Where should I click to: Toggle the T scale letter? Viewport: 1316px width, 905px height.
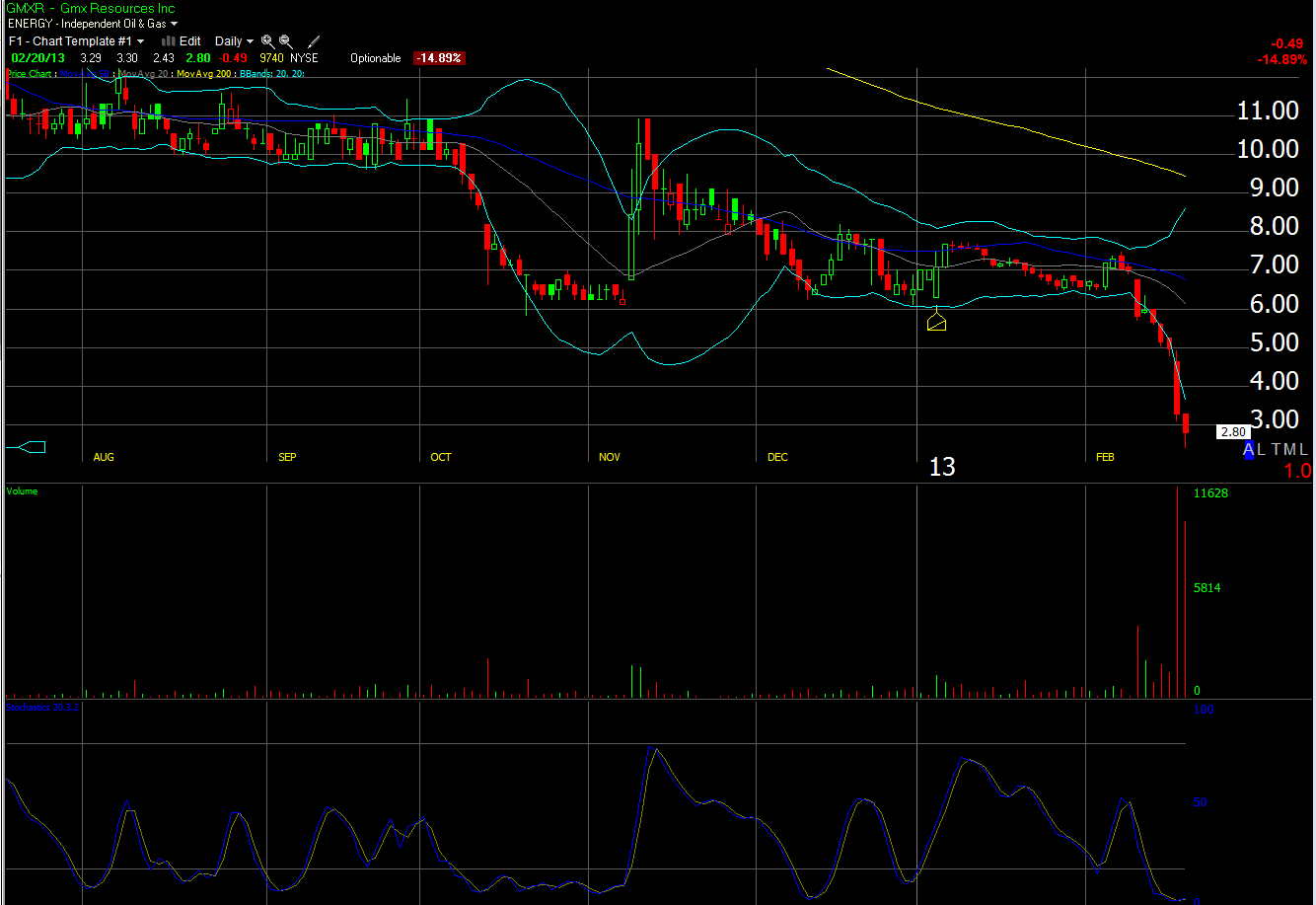click(1277, 450)
